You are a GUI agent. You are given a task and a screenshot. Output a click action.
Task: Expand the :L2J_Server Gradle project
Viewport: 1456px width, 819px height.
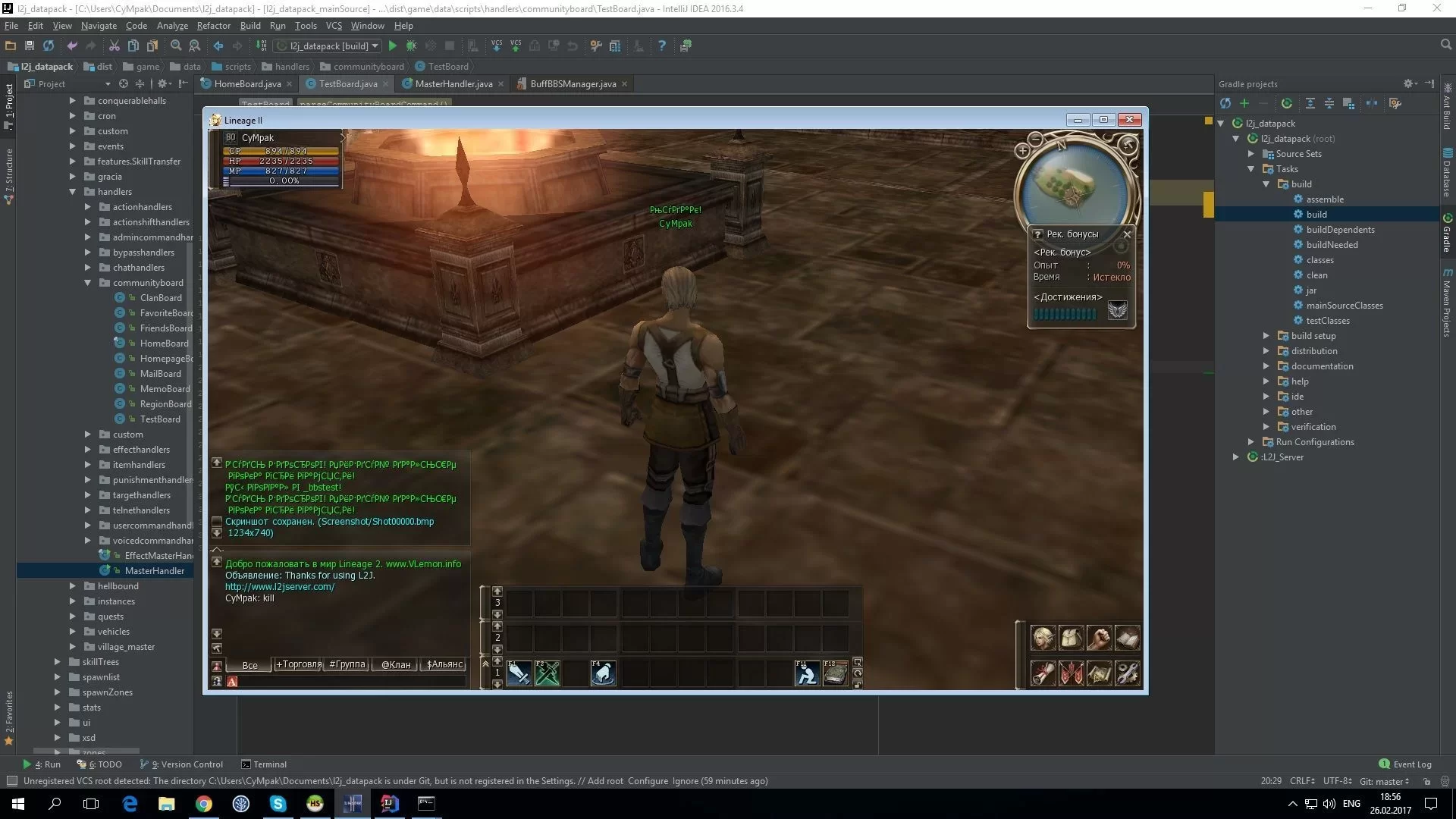click(1235, 457)
